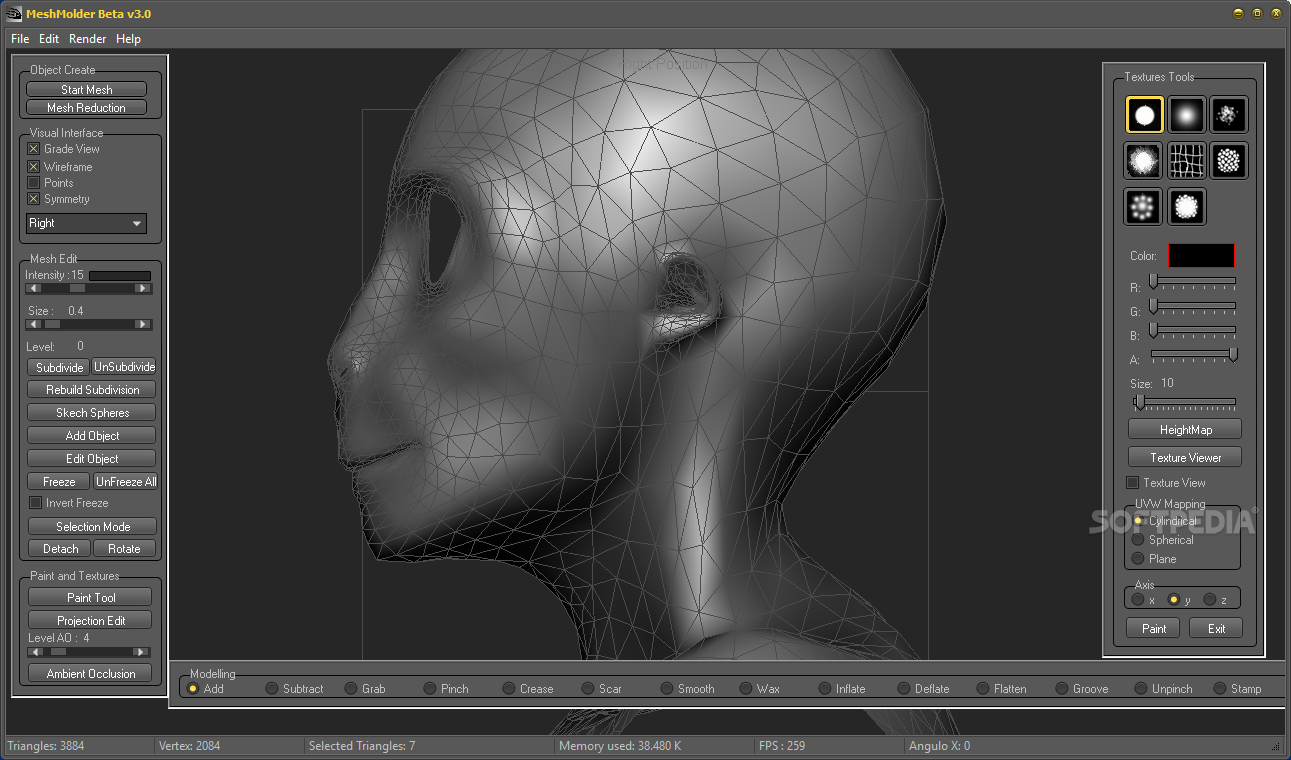
Task: Set axis to x
Action: (x=1137, y=600)
